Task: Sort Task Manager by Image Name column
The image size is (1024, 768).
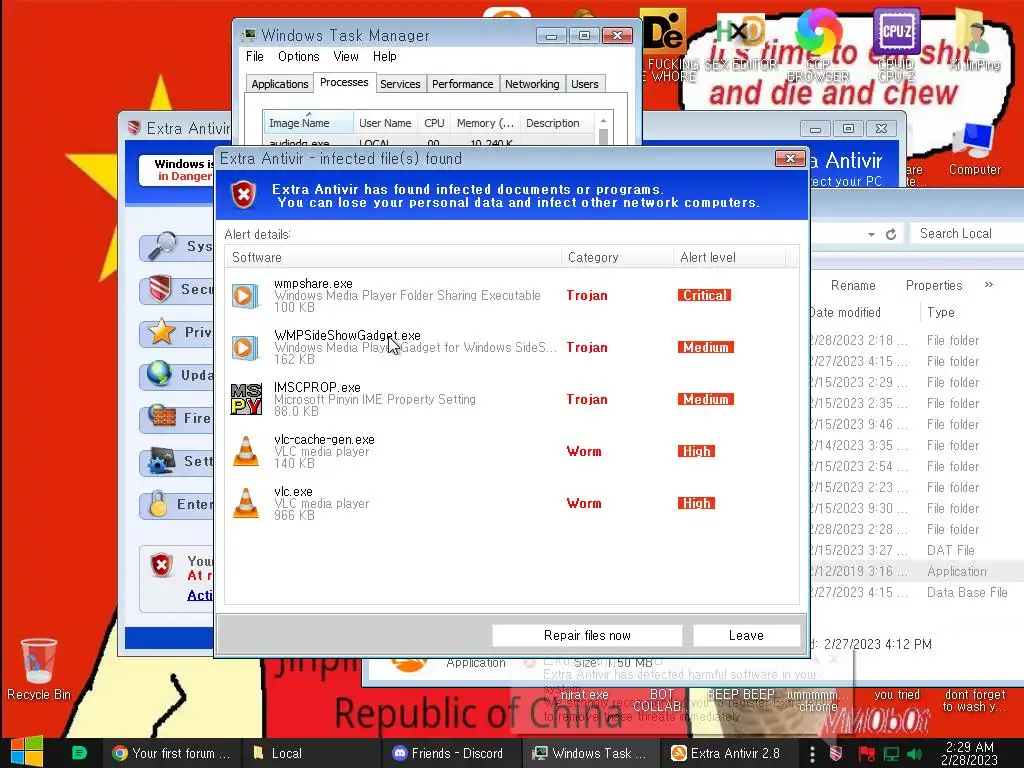Action: click(x=308, y=123)
